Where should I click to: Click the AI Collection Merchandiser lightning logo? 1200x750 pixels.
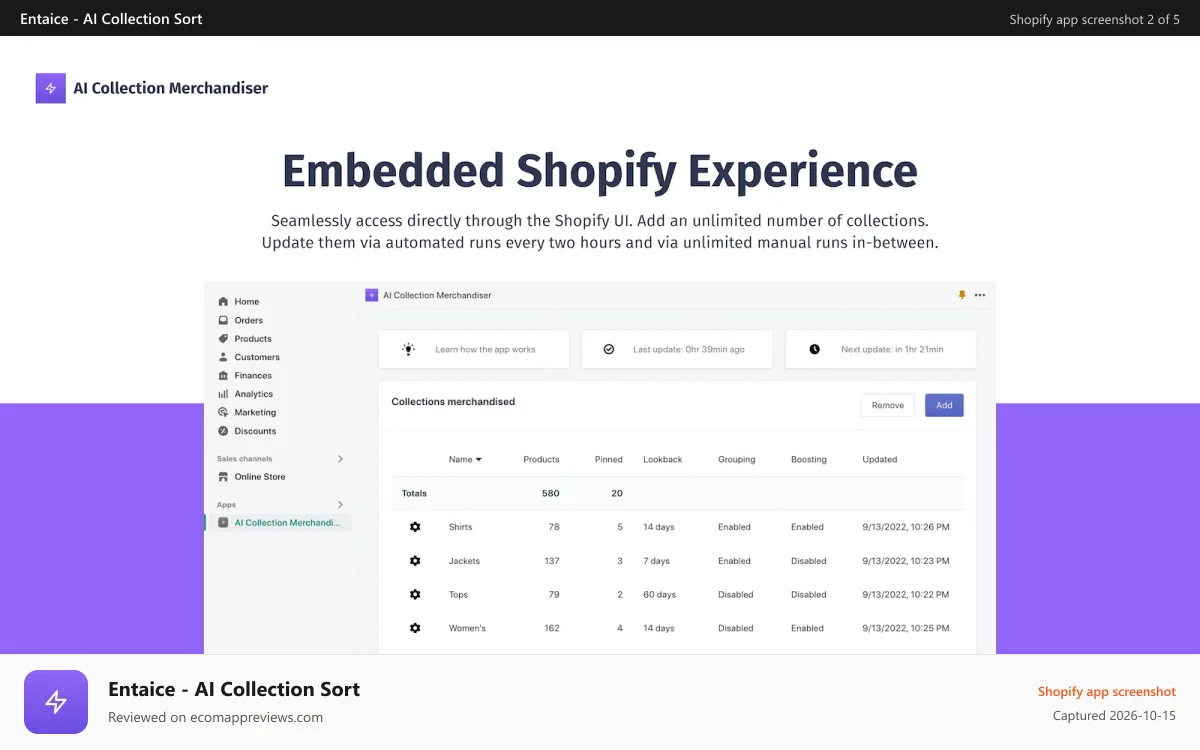point(51,88)
